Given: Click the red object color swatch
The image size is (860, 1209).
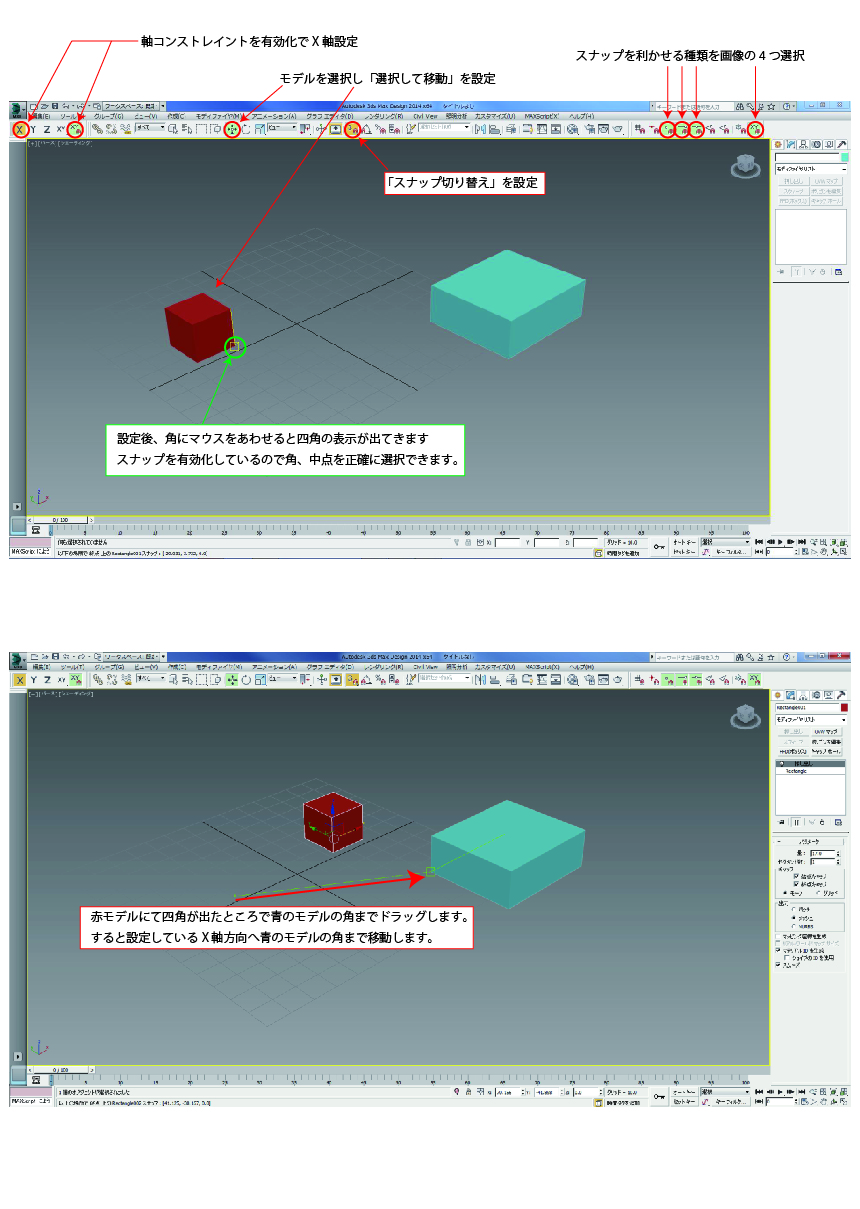Looking at the screenshot, I should (x=844, y=707).
